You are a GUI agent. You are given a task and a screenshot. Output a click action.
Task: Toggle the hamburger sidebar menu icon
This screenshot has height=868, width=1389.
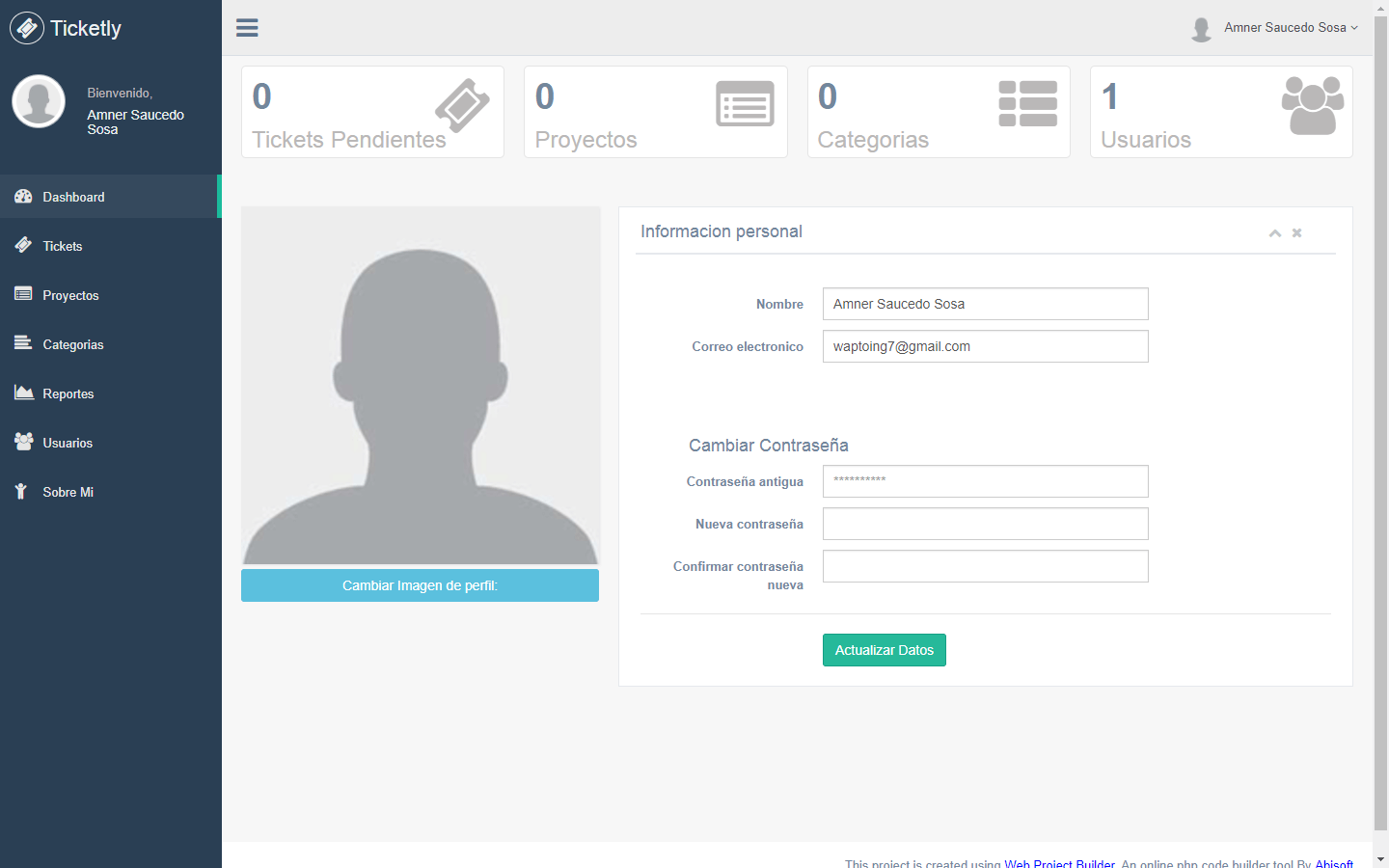point(247,28)
